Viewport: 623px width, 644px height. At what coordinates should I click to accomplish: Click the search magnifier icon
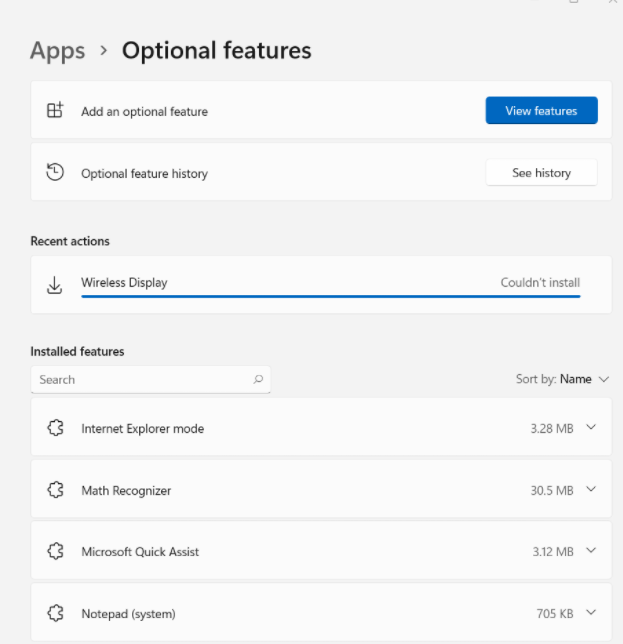tap(258, 380)
